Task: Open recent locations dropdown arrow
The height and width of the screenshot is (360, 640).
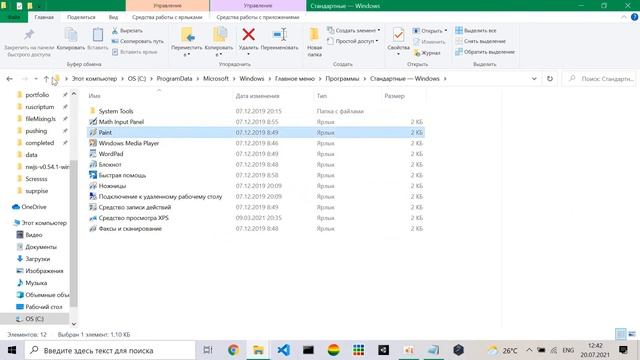Action: (x=36, y=79)
